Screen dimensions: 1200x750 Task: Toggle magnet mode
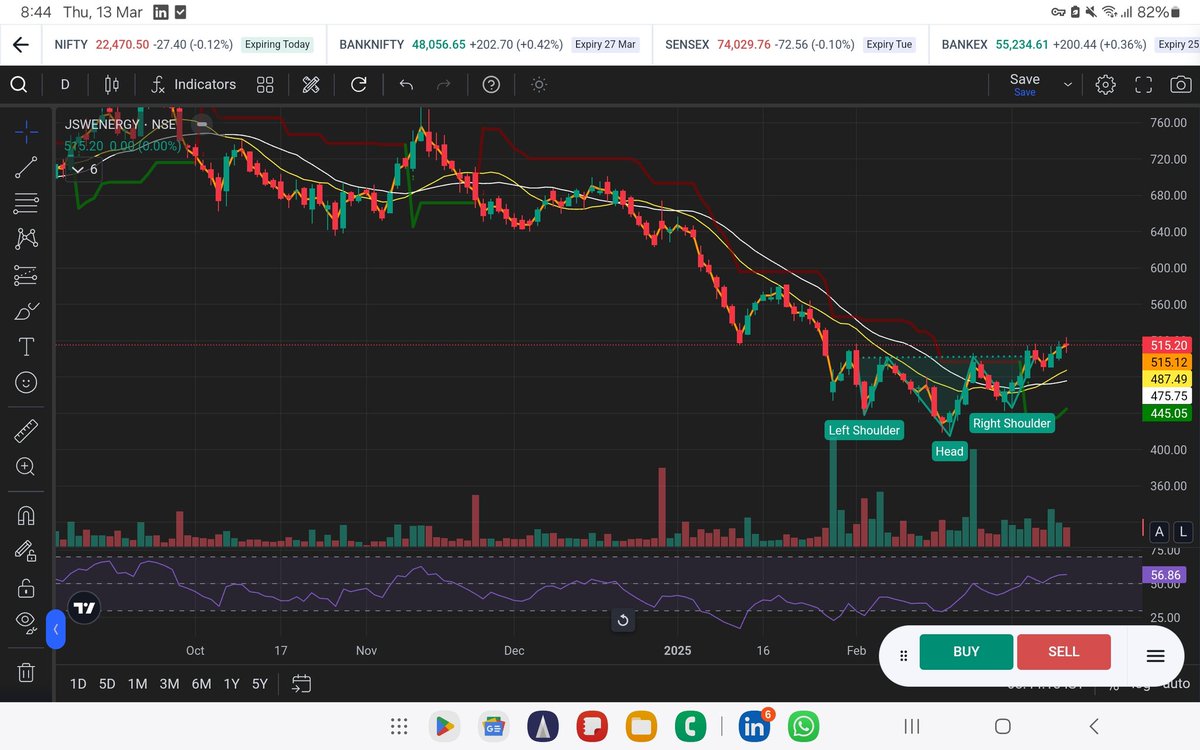[x=27, y=515]
